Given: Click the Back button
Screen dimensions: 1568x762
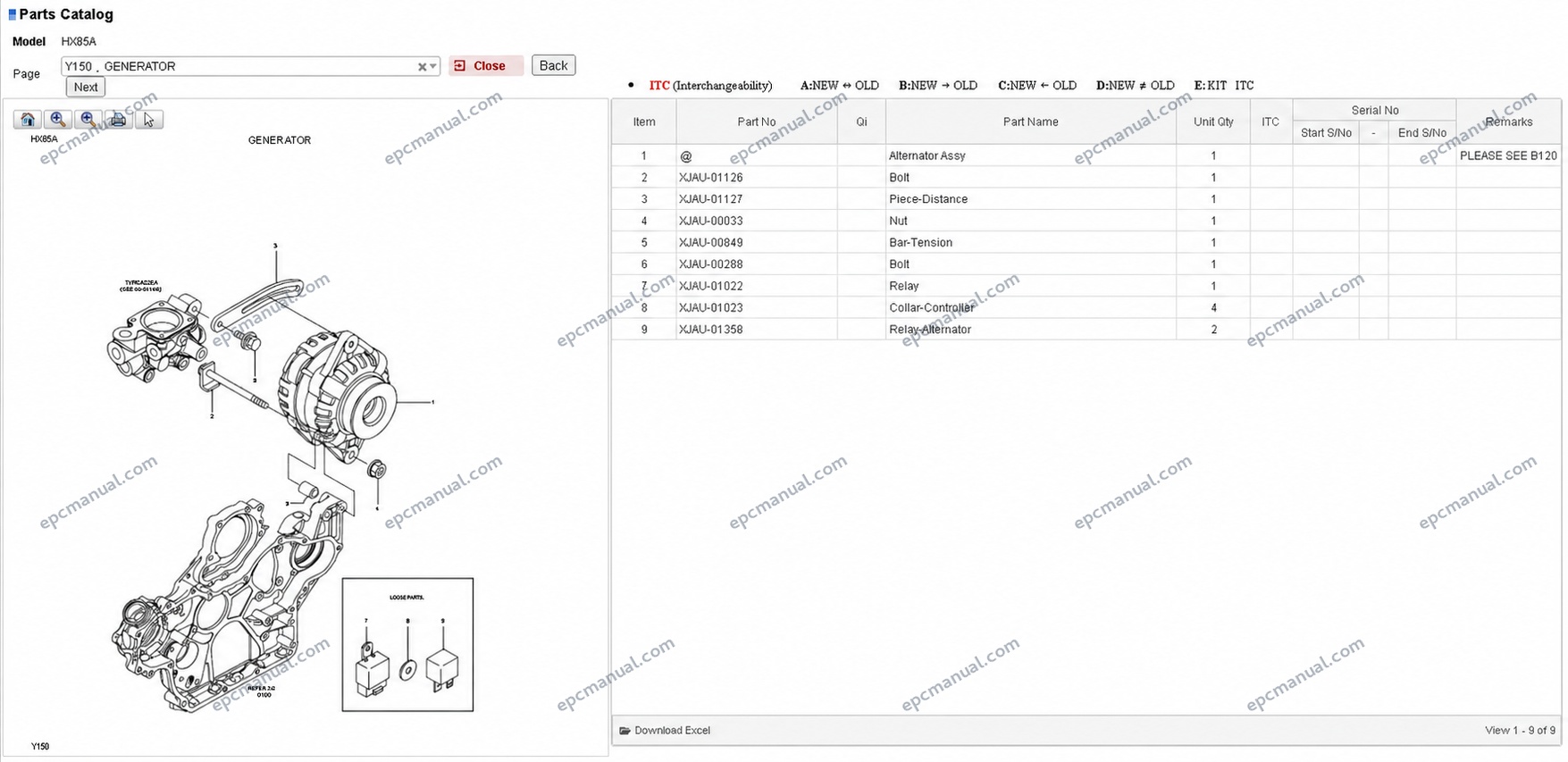Looking at the screenshot, I should 553,65.
